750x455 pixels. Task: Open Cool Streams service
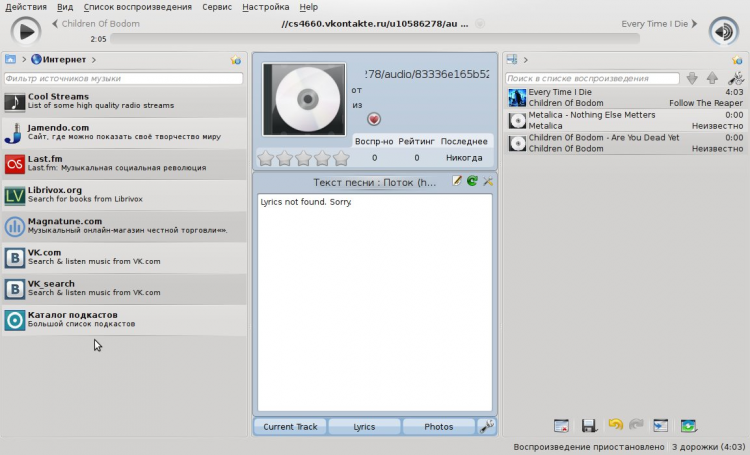coord(124,101)
